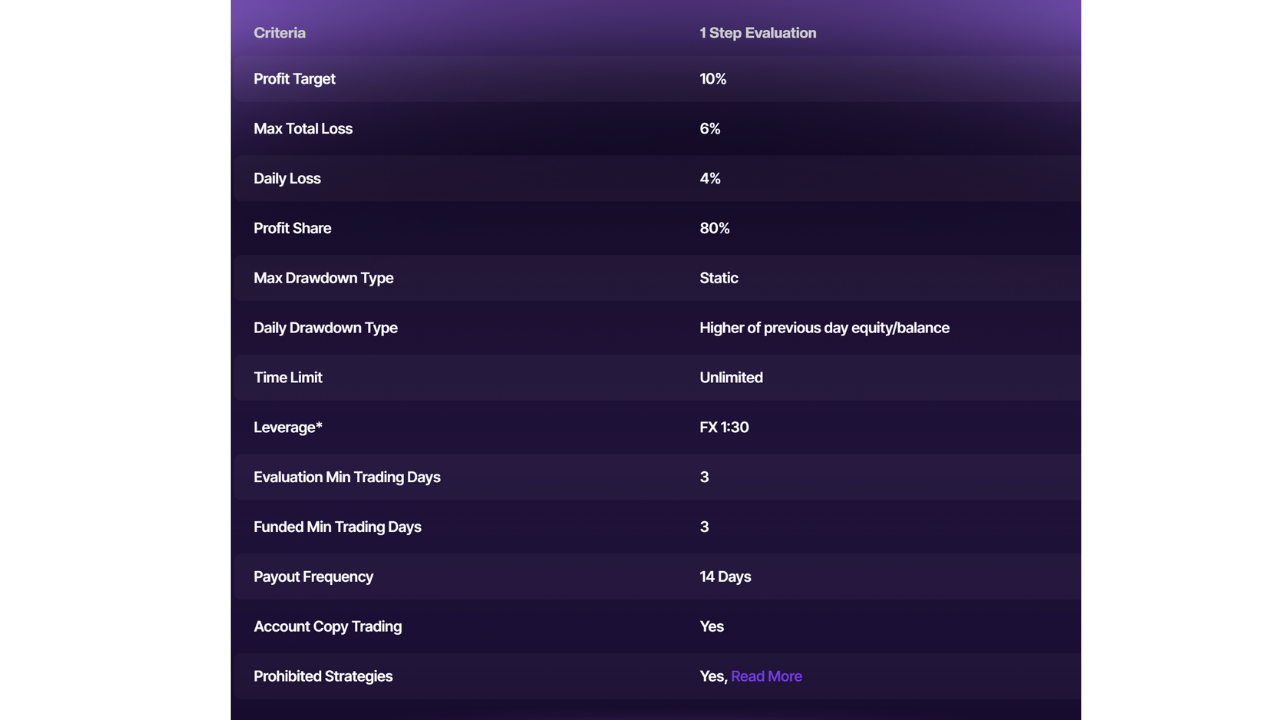Select the Prohibited Strategies row label
Screen dimensions: 1280x720
tap(323, 677)
